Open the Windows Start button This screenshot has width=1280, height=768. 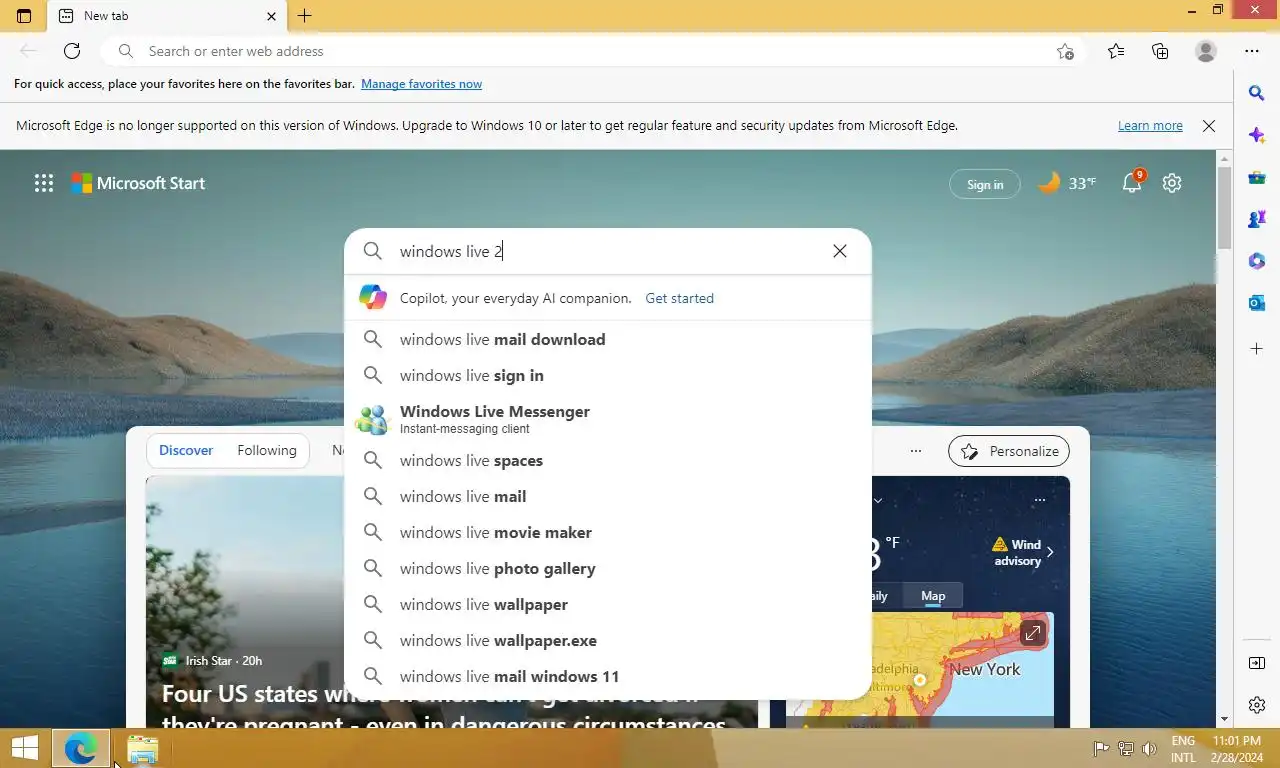pyautogui.click(x=25, y=748)
